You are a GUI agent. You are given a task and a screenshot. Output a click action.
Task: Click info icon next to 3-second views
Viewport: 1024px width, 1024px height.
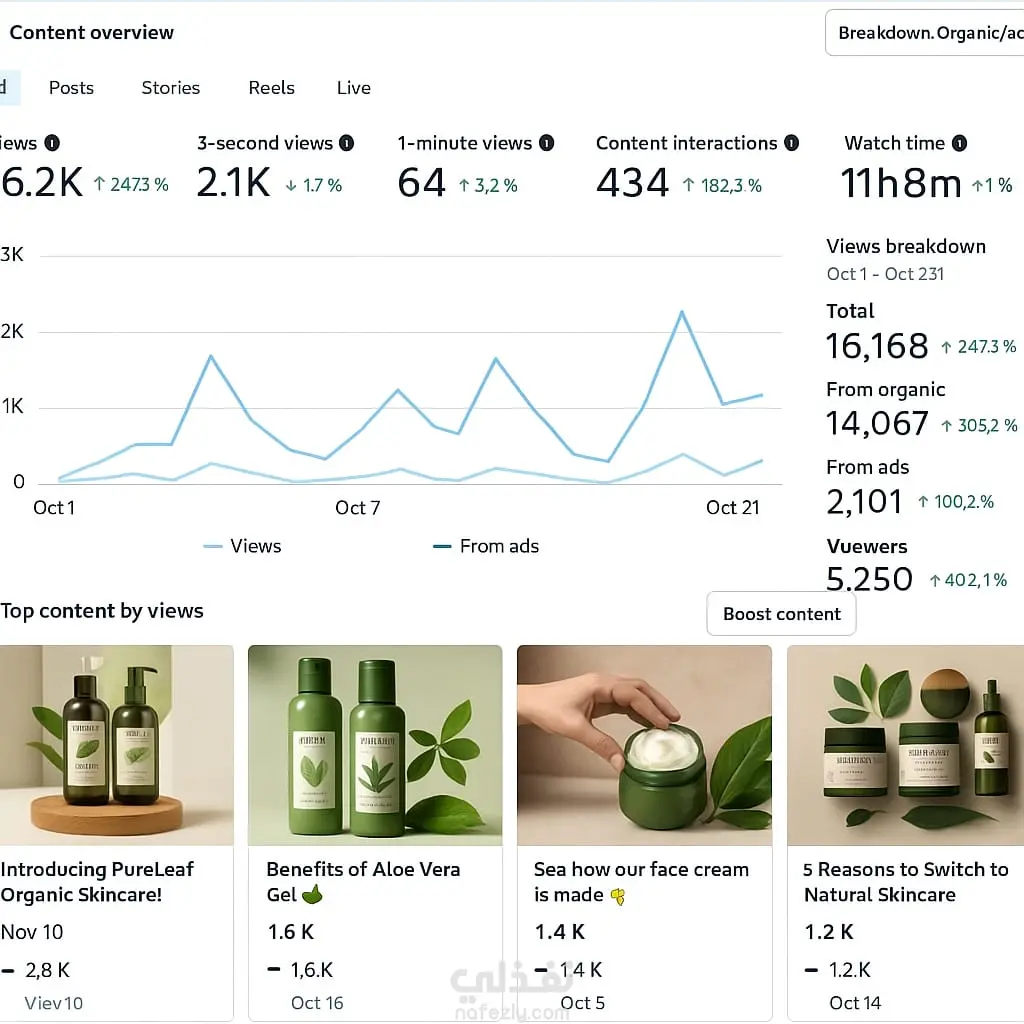pos(347,143)
